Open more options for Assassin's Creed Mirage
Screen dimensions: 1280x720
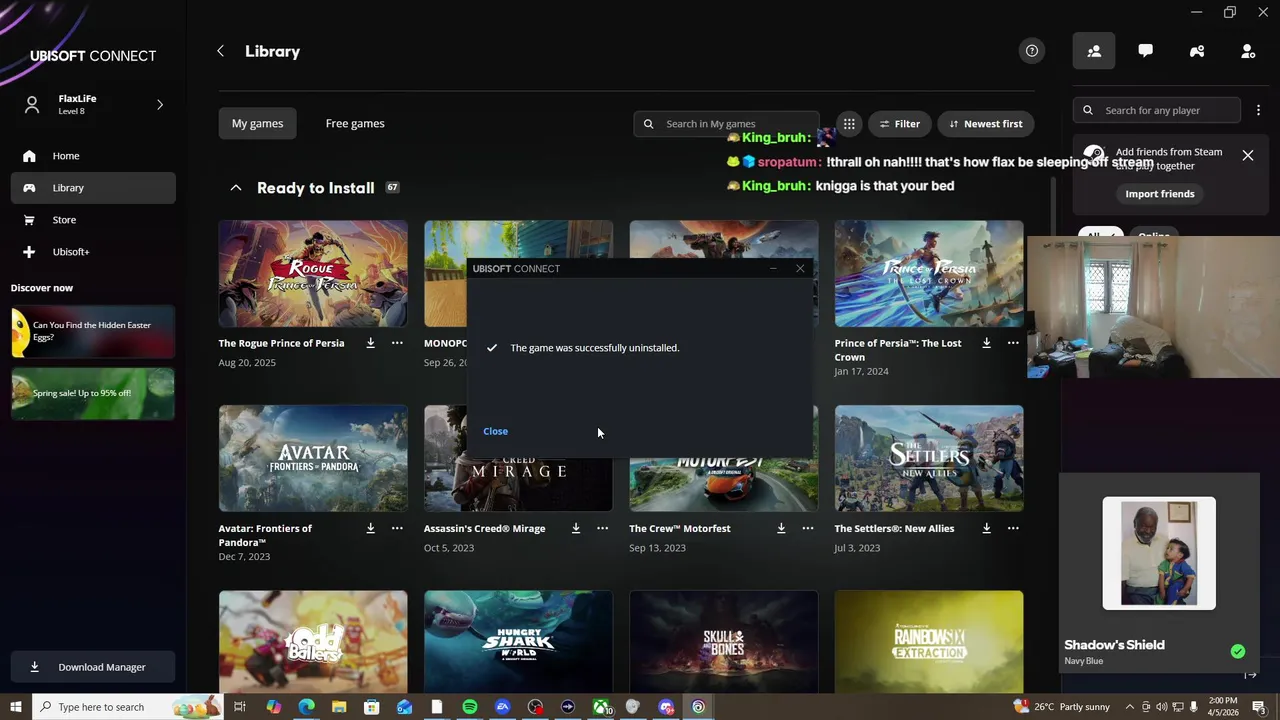602,528
